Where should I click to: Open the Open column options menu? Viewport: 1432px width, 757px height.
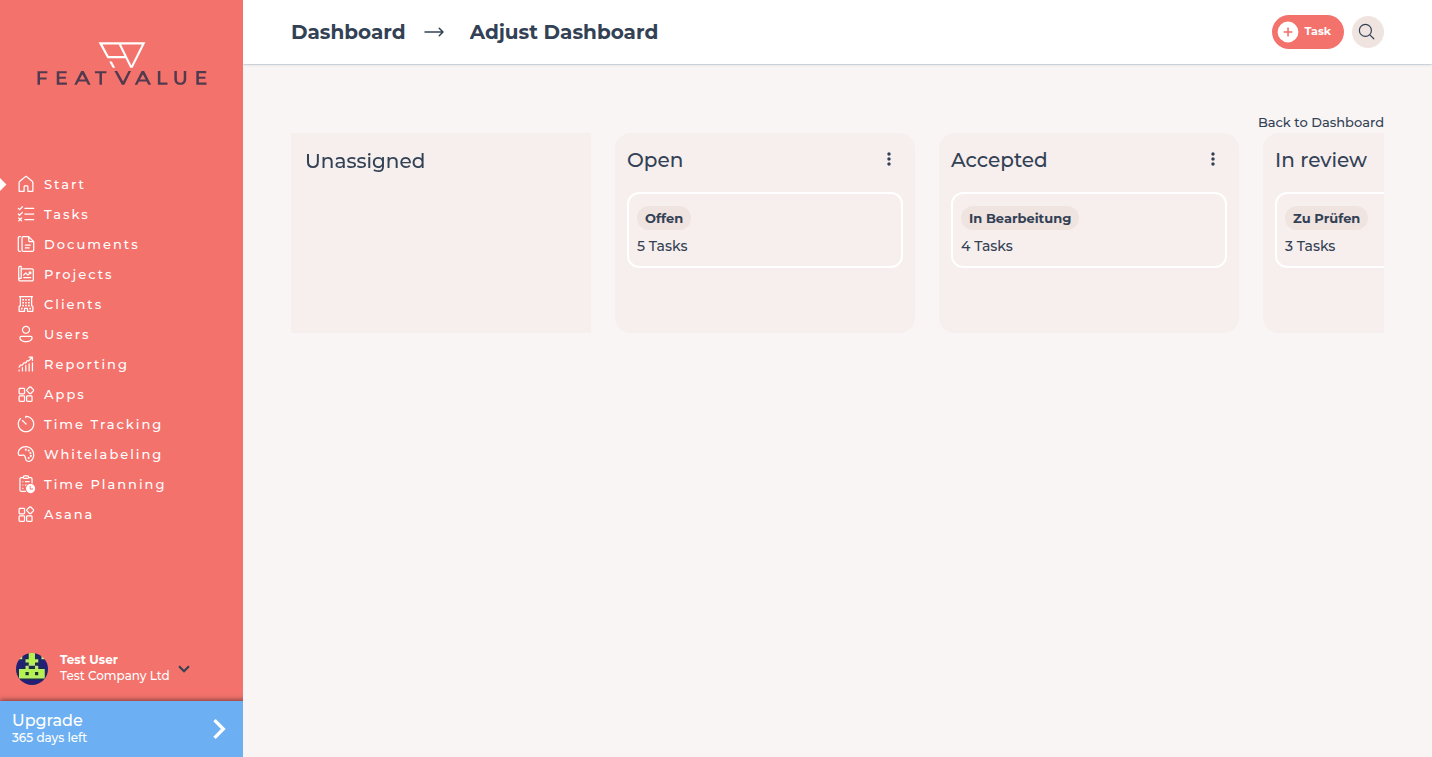click(888, 159)
